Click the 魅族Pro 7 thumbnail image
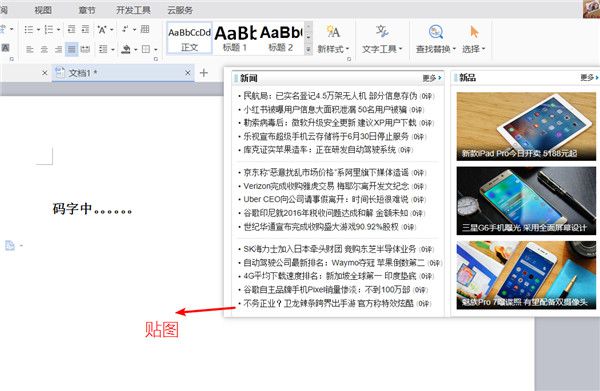Screen dimensions: 600x391 coord(526,275)
